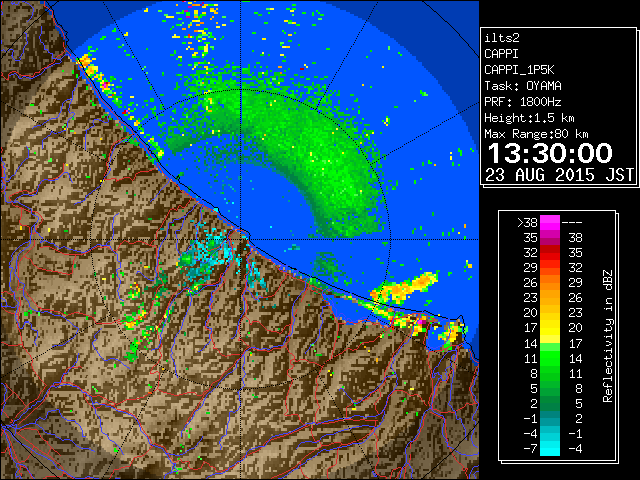Click the 'ilts2' label in info box
The width and height of the screenshot is (640, 480).
502,38
